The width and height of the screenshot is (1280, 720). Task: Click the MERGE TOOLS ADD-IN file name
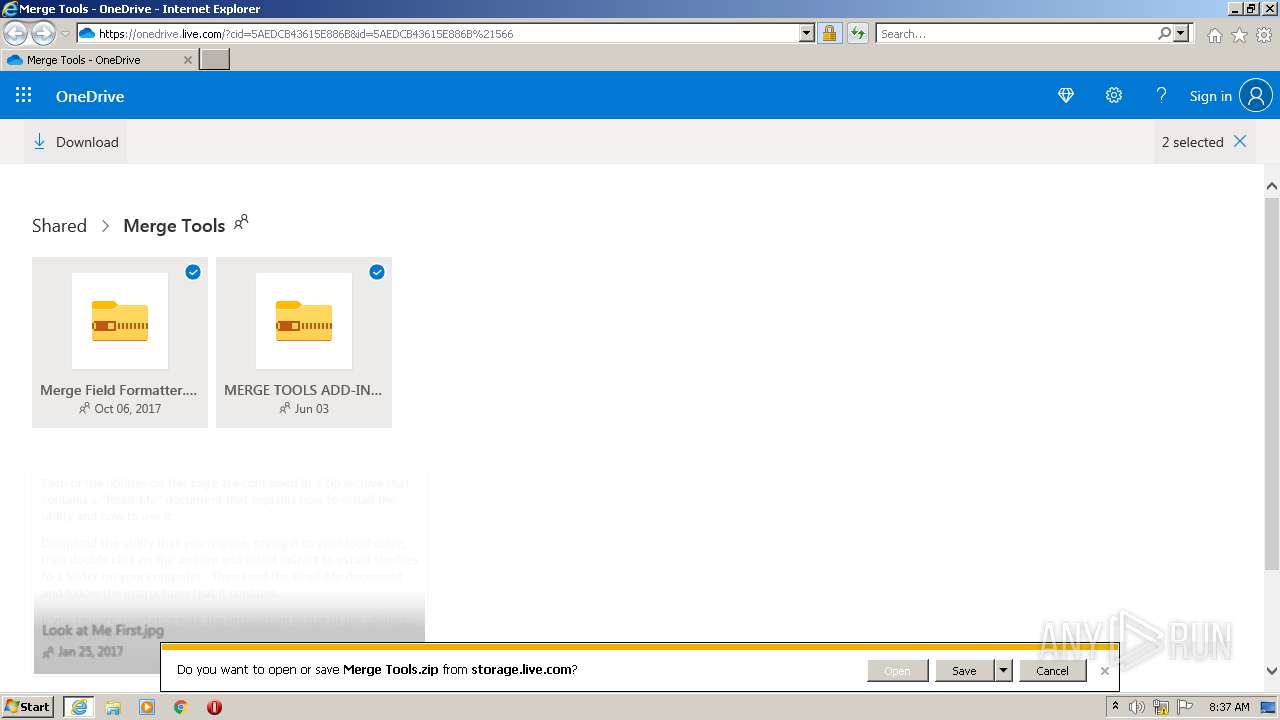tap(303, 390)
